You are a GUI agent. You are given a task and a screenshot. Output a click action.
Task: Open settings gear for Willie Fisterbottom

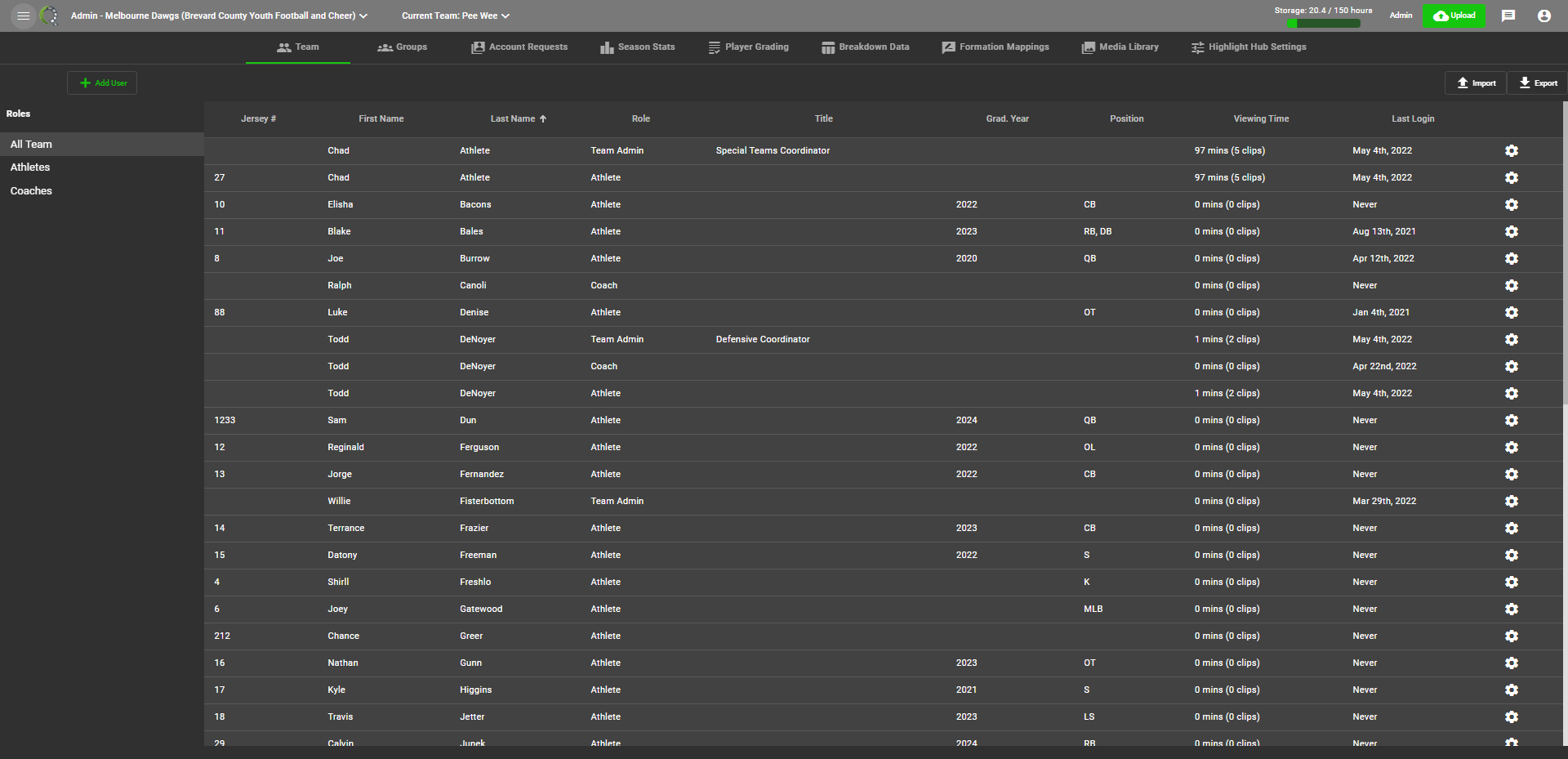(x=1512, y=501)
